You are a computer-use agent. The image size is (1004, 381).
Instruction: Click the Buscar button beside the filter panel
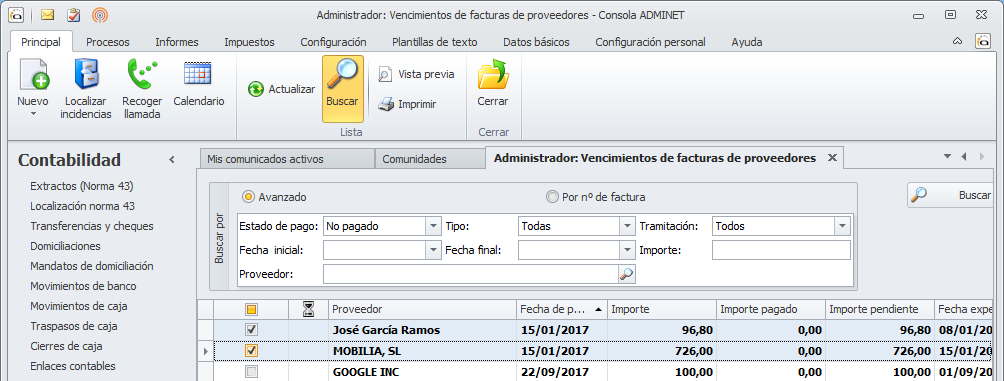950,195
